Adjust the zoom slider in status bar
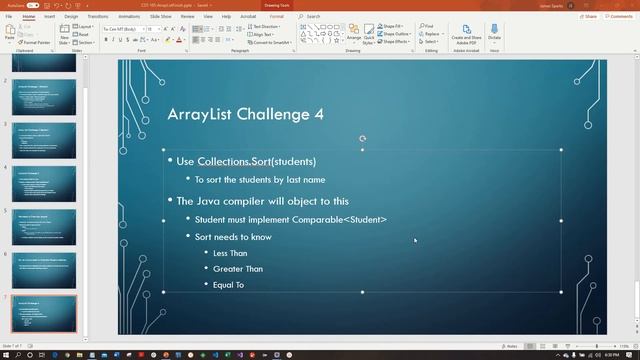Viewport: 640px width, 360px height. click(596, 346)
